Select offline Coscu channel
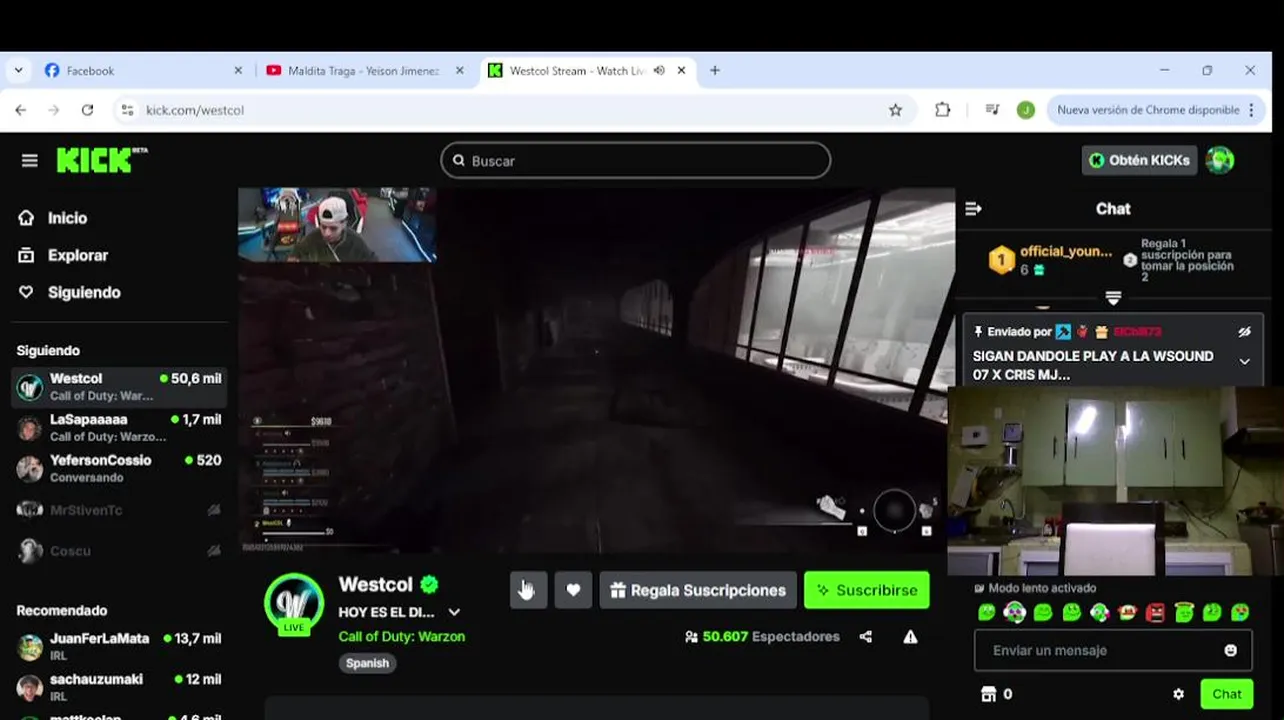 pyautogui.click(x=119, y=551)
